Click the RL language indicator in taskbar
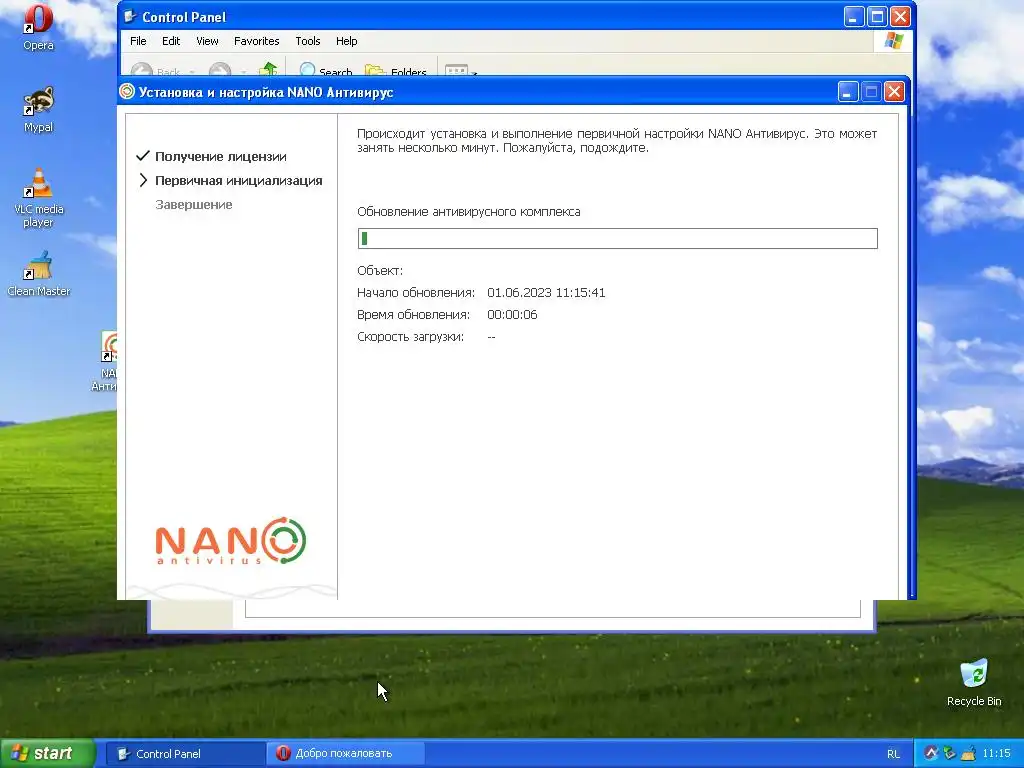The image size is (1024, 768). [893, 754]
